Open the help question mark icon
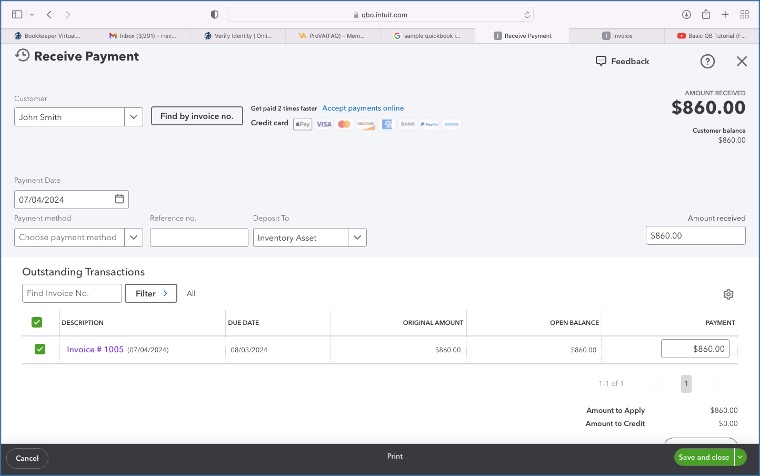This screenshot has height=476, width=760. (x=707, y=61)
